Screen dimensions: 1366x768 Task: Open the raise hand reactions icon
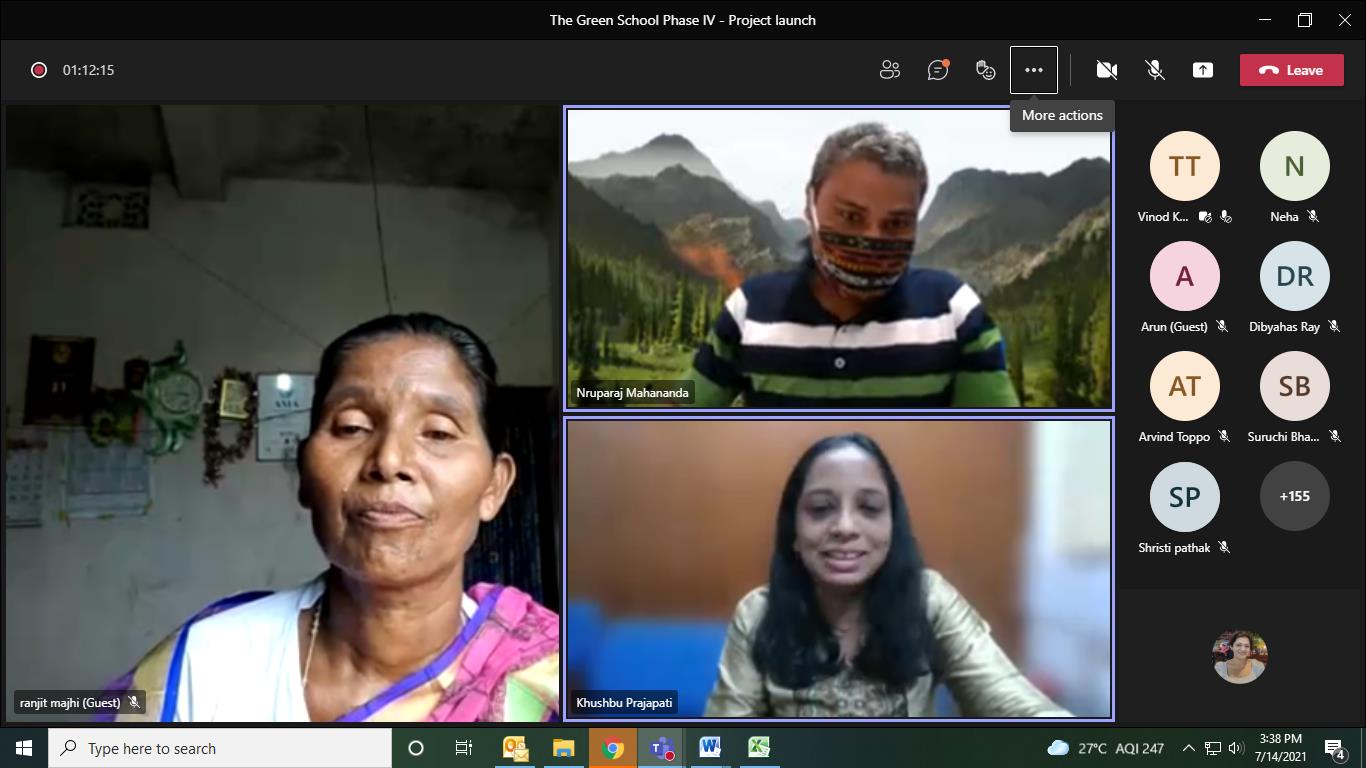click(x=985, y=70)
